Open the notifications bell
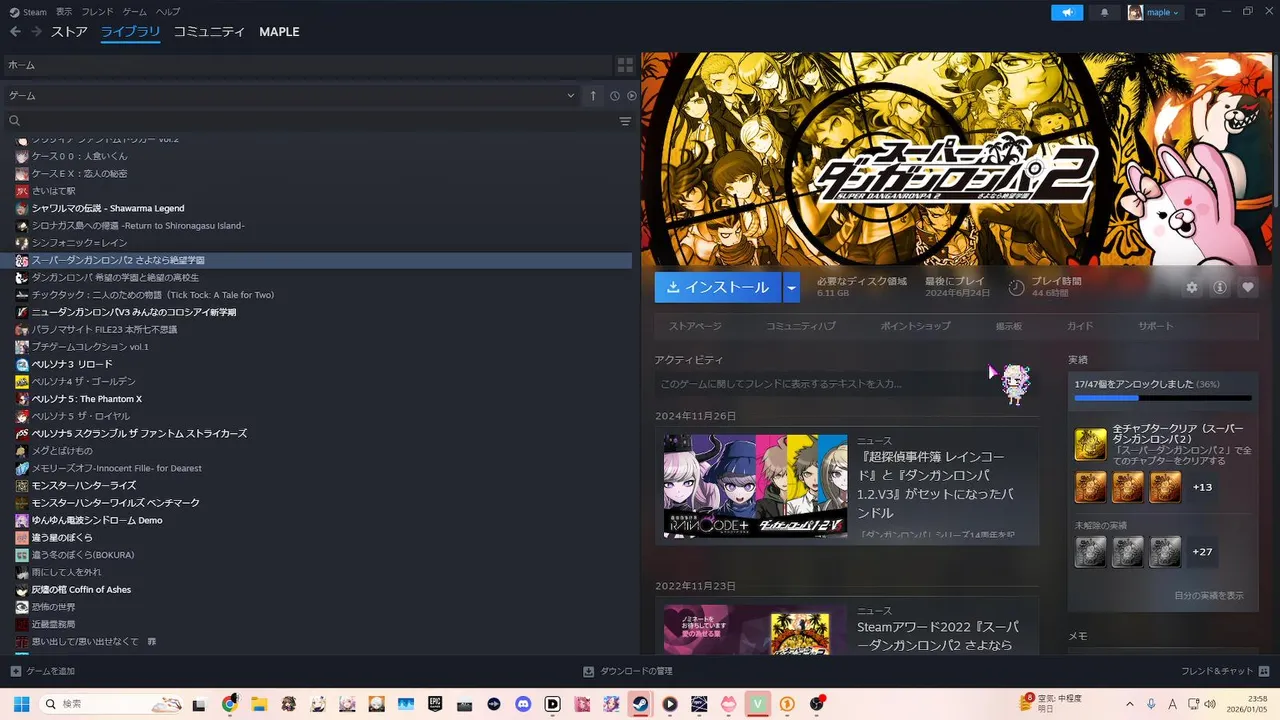The width and height of the screenshot is (1280, 720). click(x=1105, y=12)
